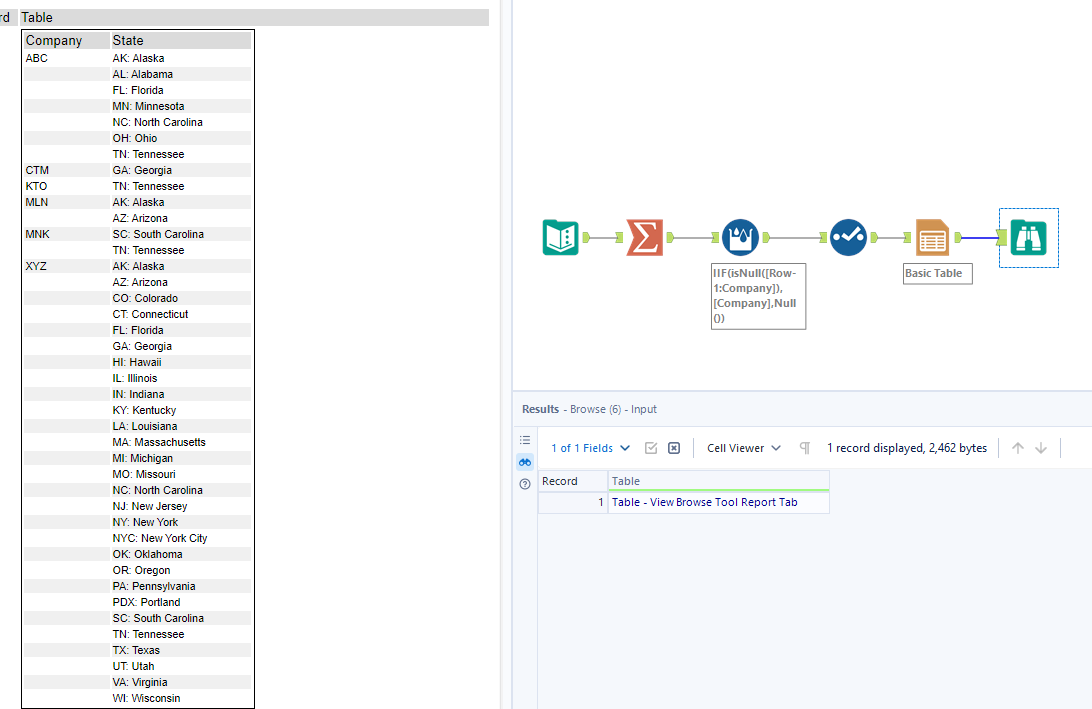Open the '1 of 1 Fields' dropdown
The height and width of the screenshot is (709, 1092).
pos(590,447)
